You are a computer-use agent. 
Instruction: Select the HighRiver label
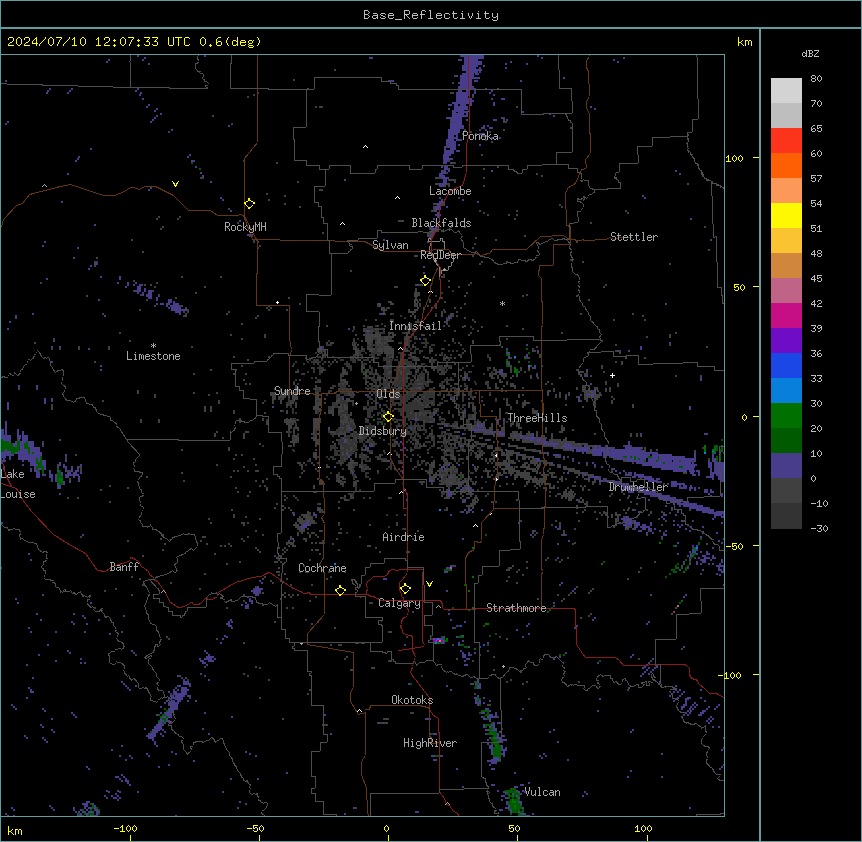tap(430, 743)
